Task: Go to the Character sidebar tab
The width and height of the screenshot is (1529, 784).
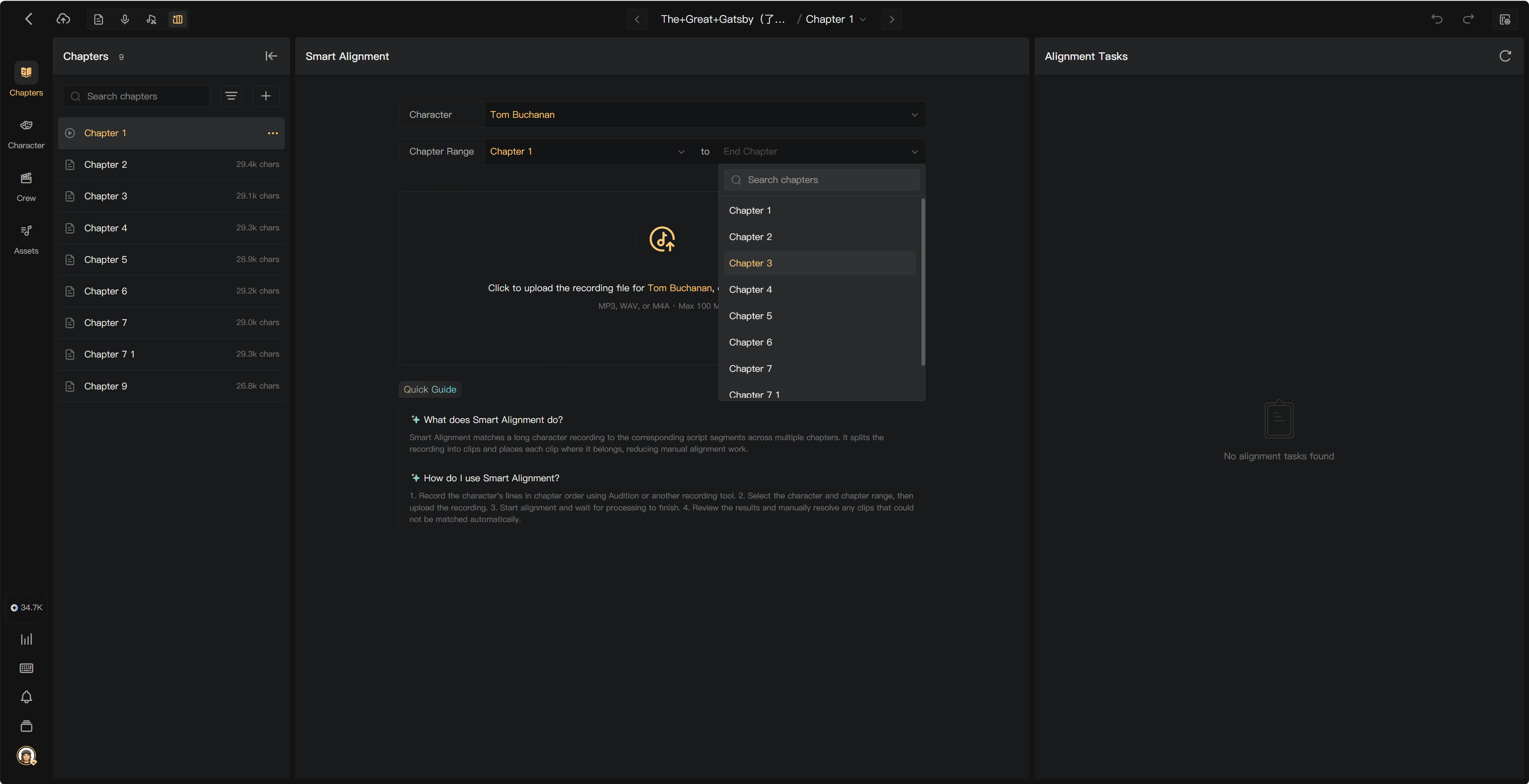Action: (x=26, y=133)
